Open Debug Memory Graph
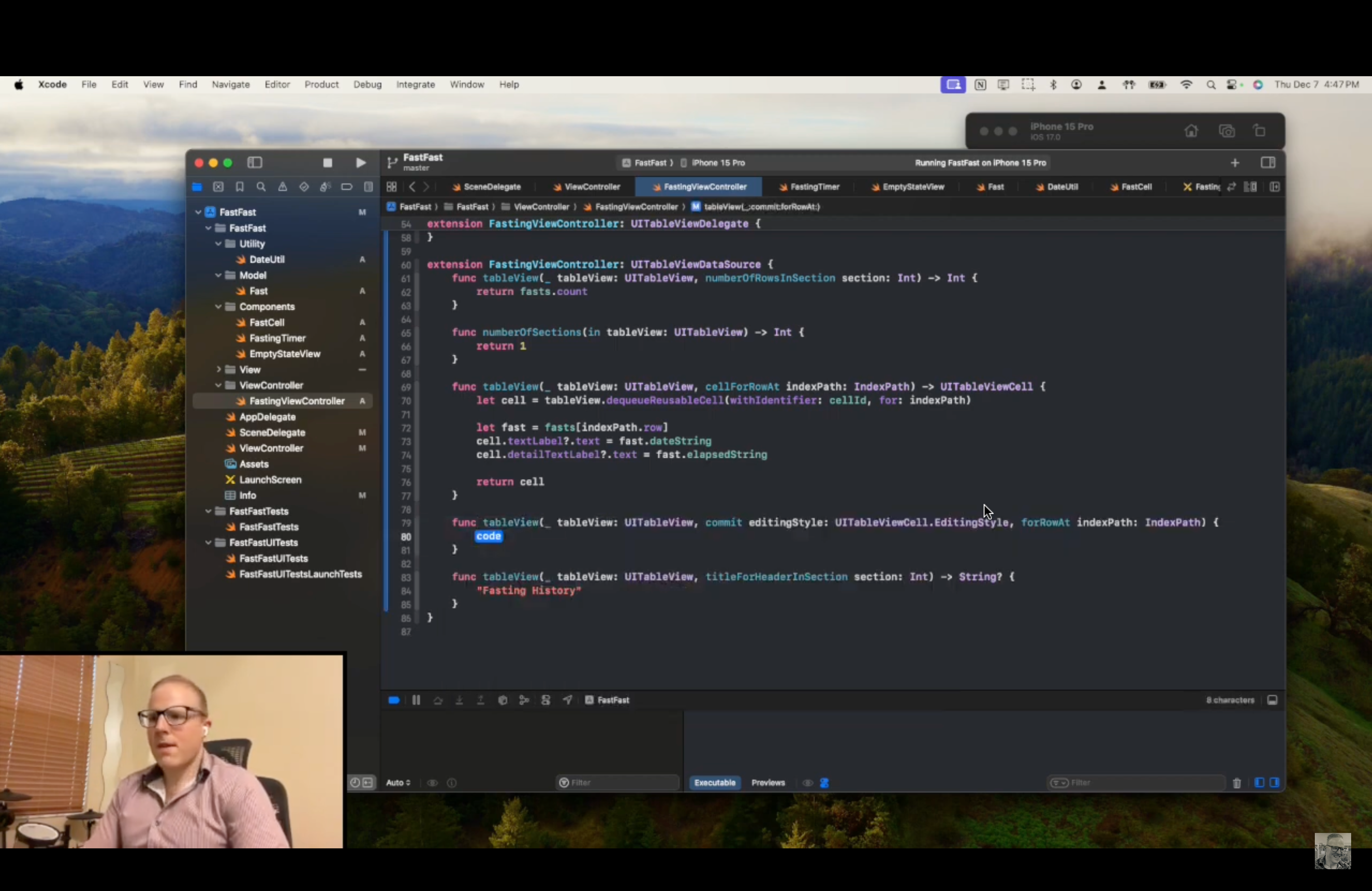The width and height of the screenshot is (1372, 891). (524, 700)
